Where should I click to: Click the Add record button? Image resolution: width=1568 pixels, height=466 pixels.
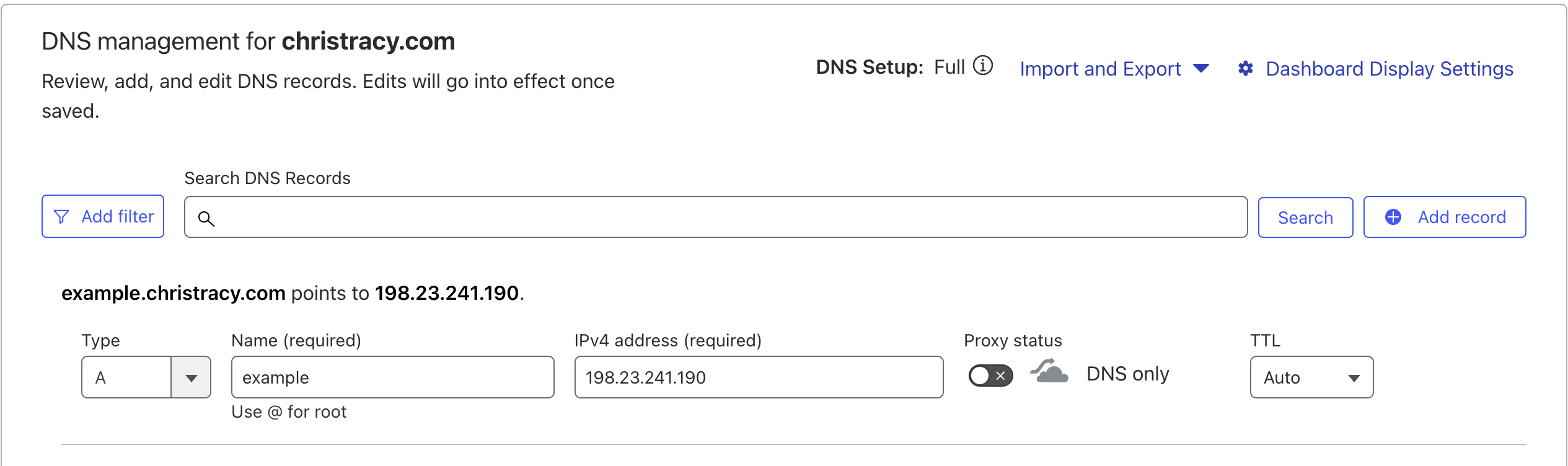point(1445,217)
